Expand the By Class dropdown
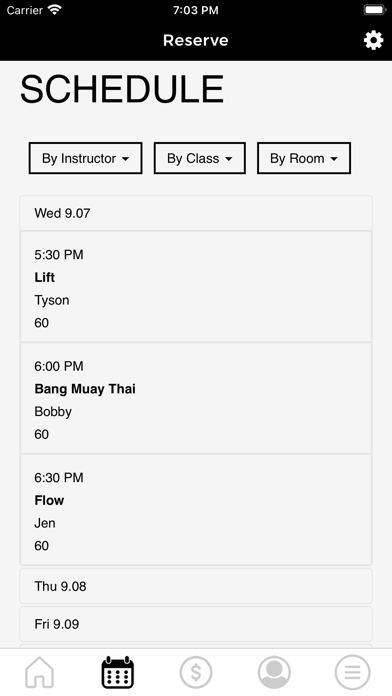 point(200,158)
